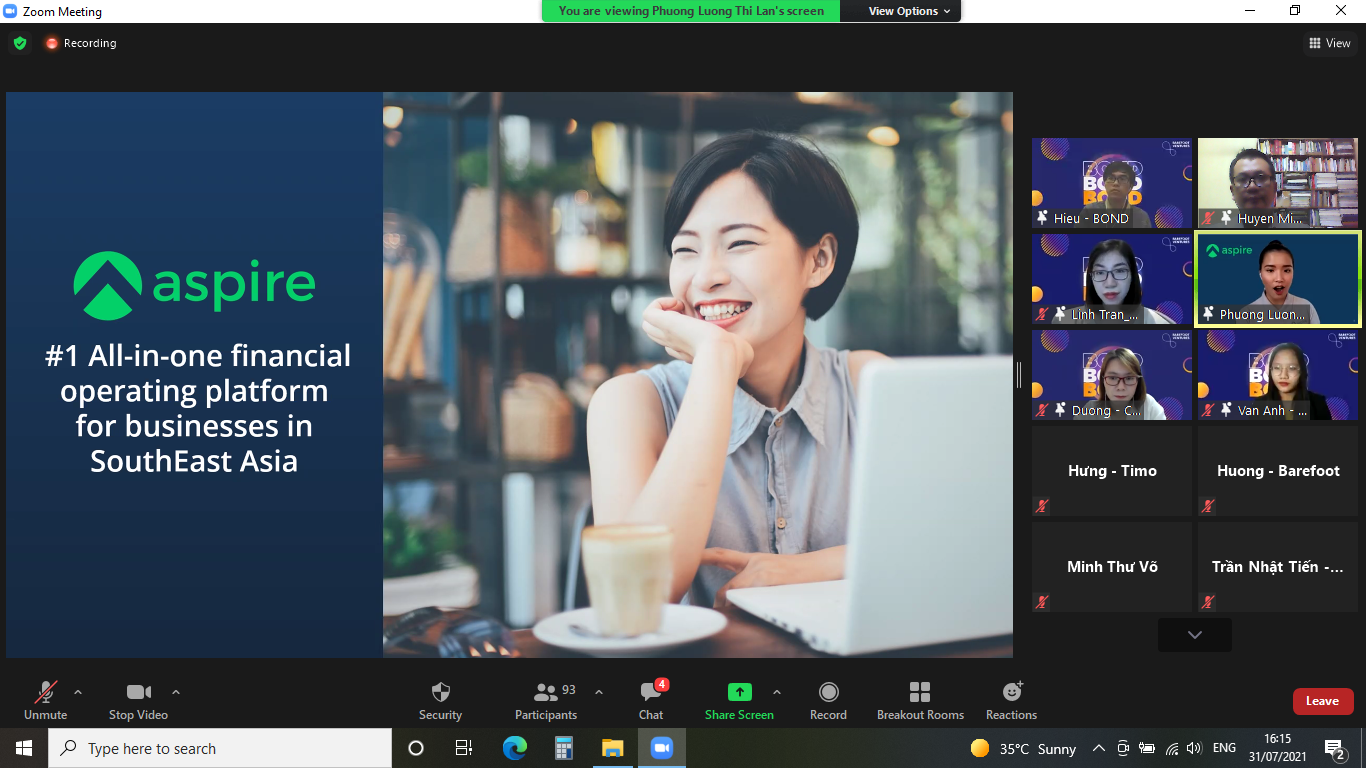
Task: Click the Windows Start button
Action: (x=24, y=748)
